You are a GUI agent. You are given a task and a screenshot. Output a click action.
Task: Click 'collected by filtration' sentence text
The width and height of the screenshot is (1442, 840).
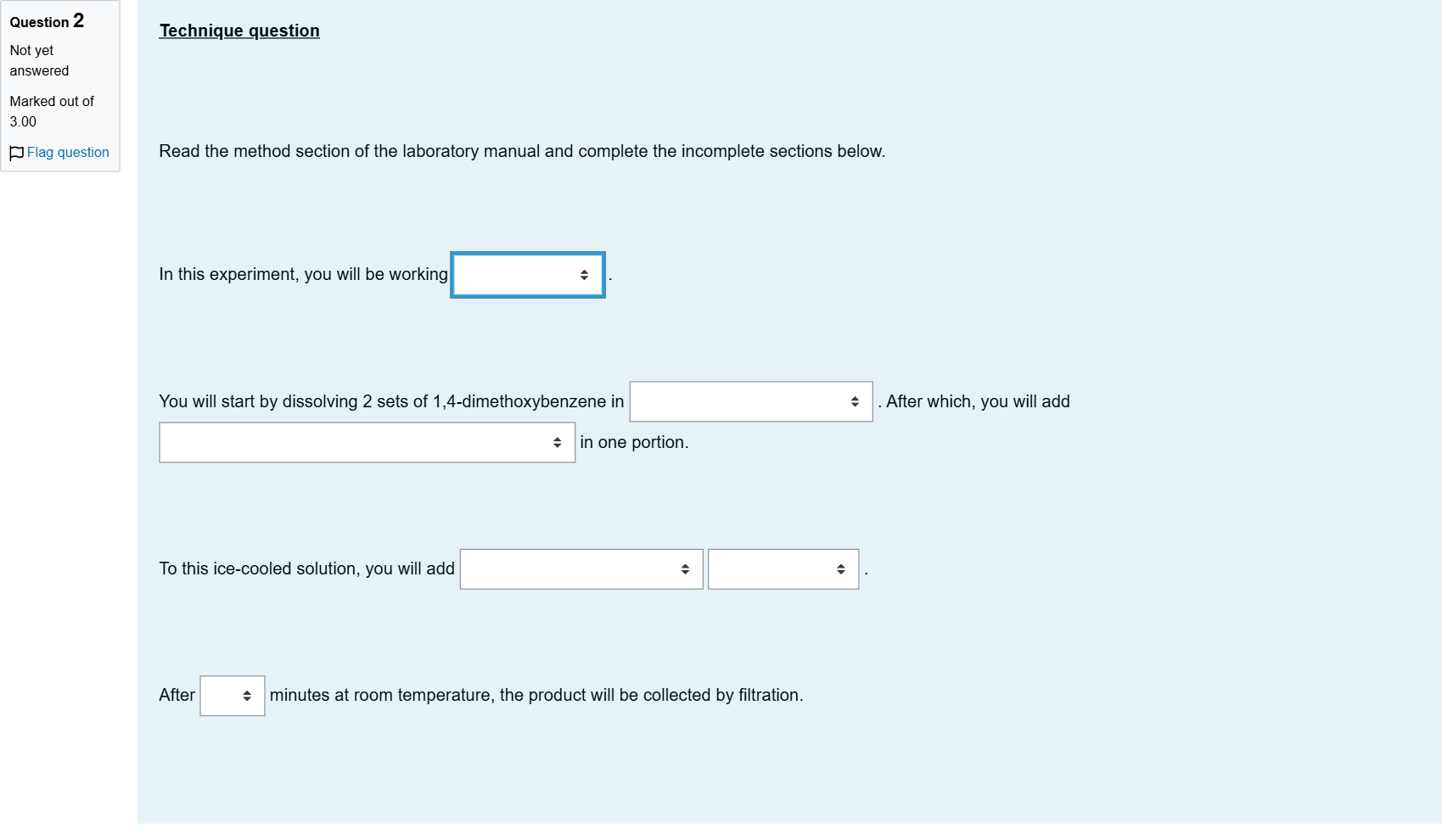click(536, 695)
